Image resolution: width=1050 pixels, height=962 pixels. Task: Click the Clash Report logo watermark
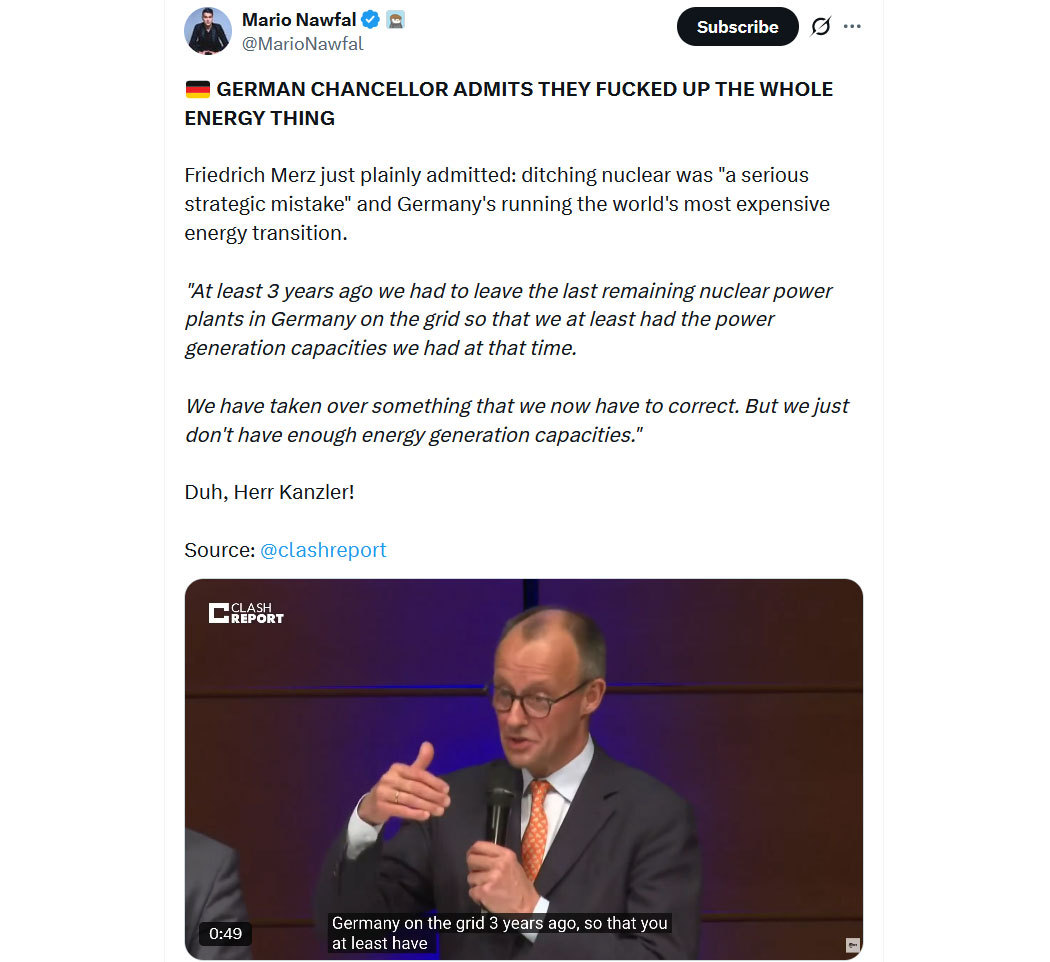(x=246, y=612)
